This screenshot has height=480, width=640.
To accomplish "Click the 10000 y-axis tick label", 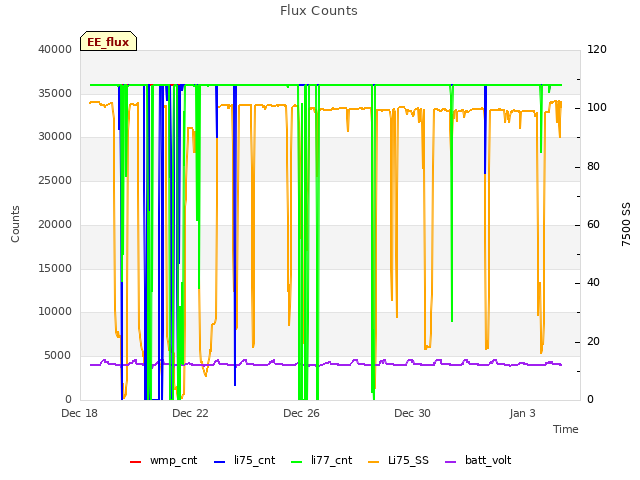I will pyautogui.click(x=55, y=311).
